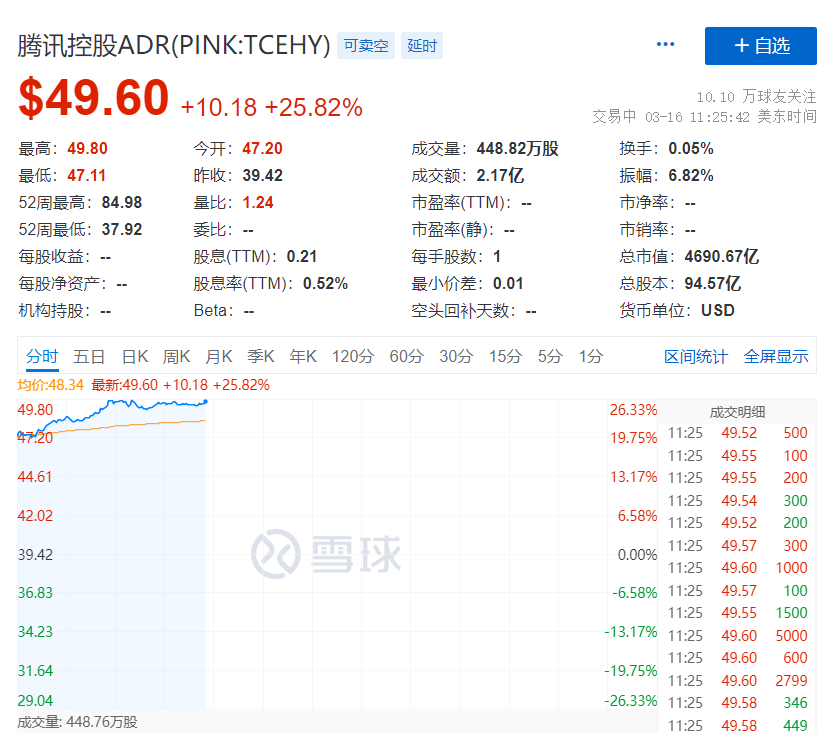Screen dimensions: 827x733
Task: Click the trade row 49.55 with volume 1500
Action: pos(737,613)
